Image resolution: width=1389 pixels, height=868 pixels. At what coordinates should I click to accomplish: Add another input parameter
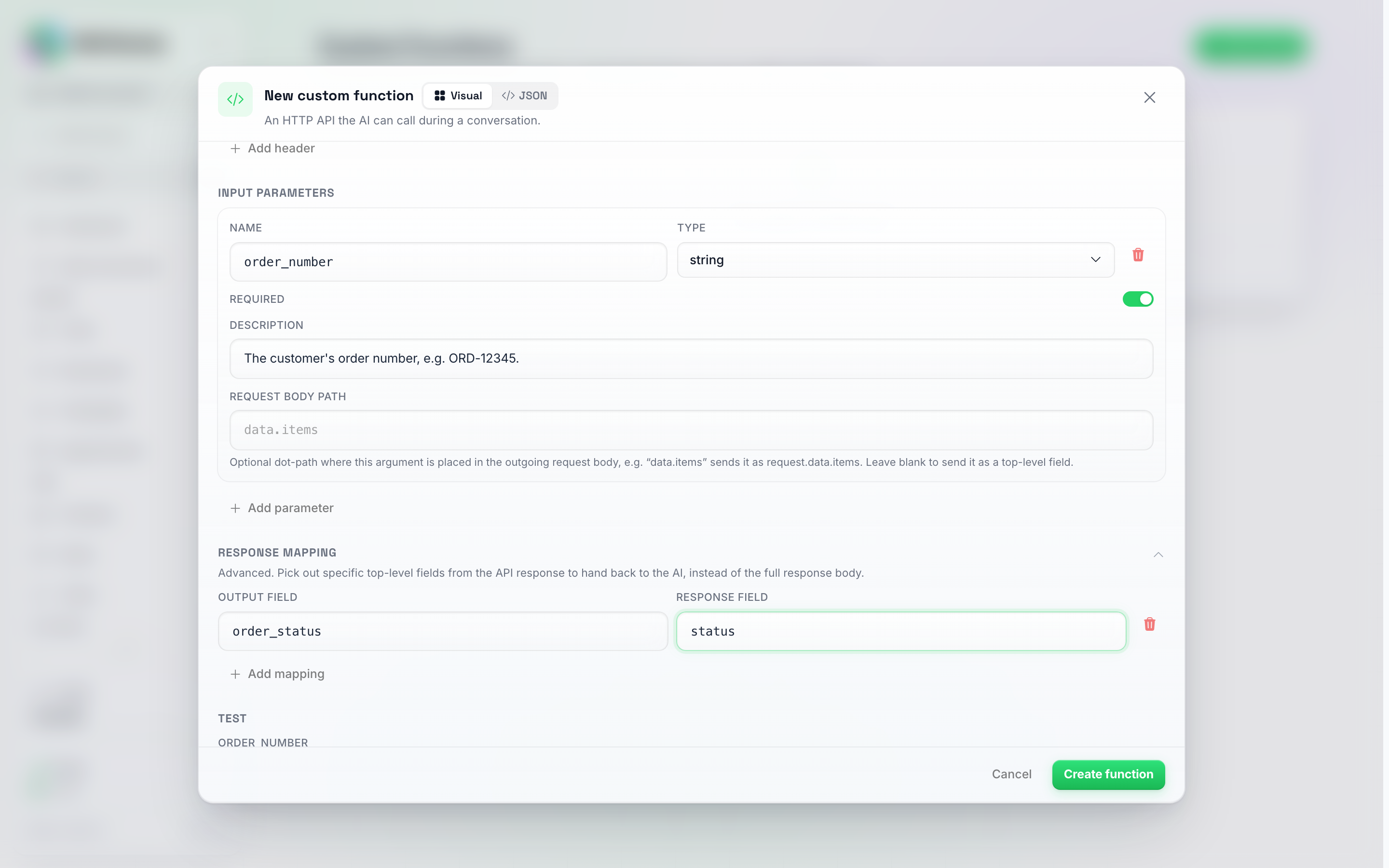coord(282,508)
